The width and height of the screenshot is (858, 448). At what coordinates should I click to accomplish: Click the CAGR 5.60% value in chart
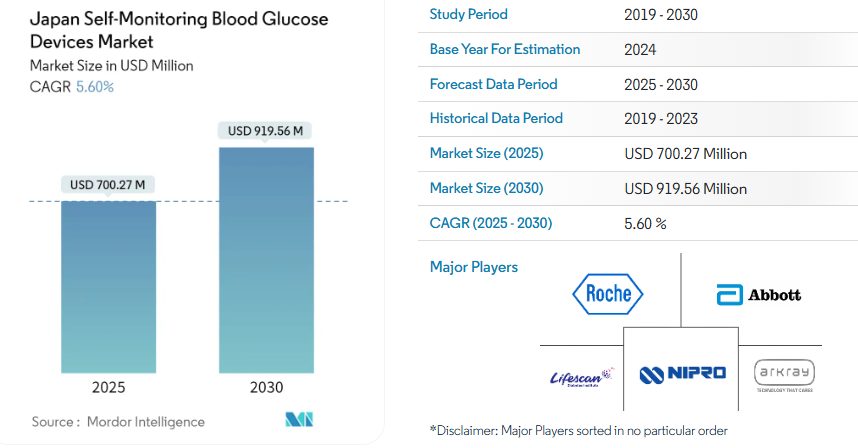click(95, 87)
